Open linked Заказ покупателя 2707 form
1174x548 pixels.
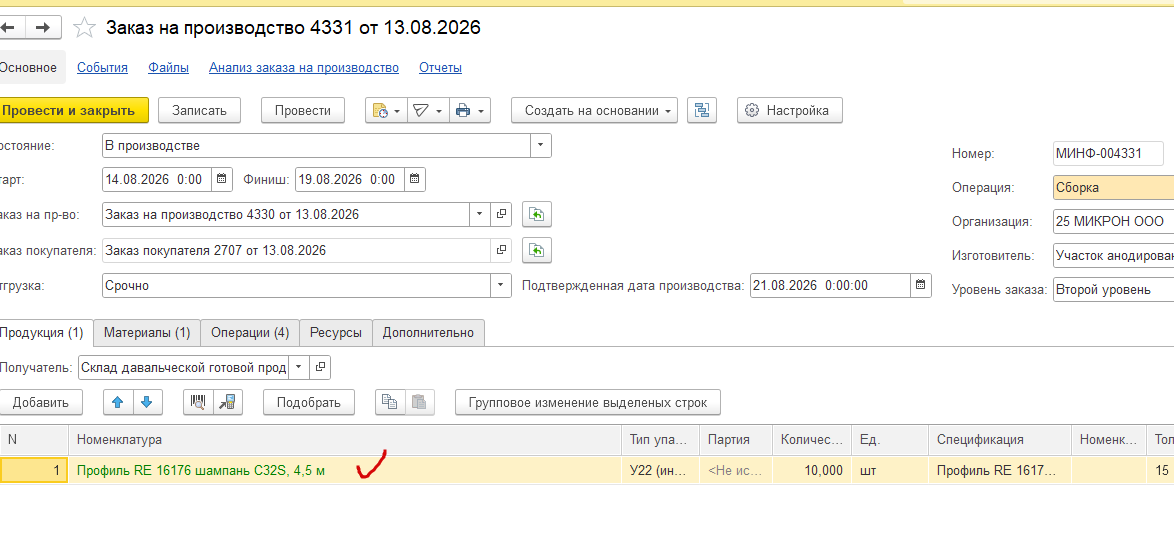(x=502, y=250)
